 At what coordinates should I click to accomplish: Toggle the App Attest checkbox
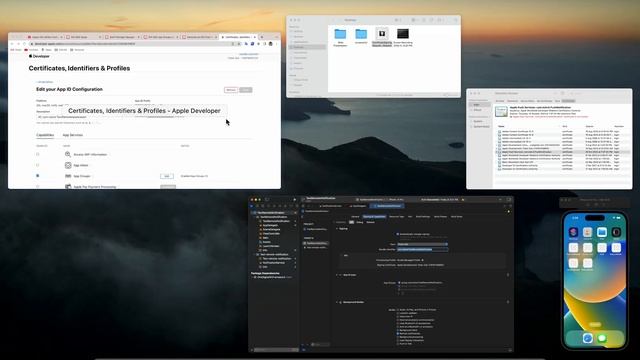tap(38, 165)
